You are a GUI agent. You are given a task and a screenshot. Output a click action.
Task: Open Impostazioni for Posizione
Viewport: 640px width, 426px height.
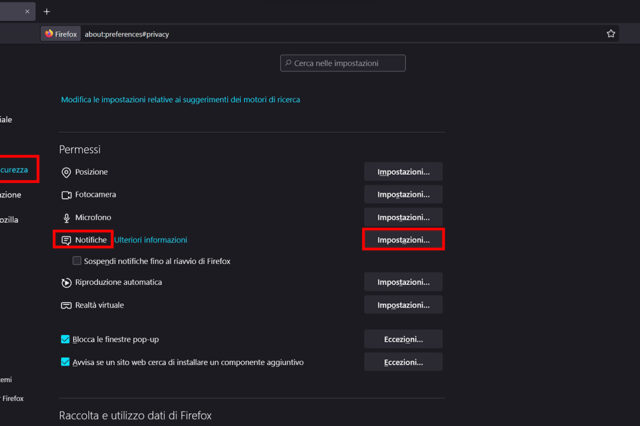[403, 172]
